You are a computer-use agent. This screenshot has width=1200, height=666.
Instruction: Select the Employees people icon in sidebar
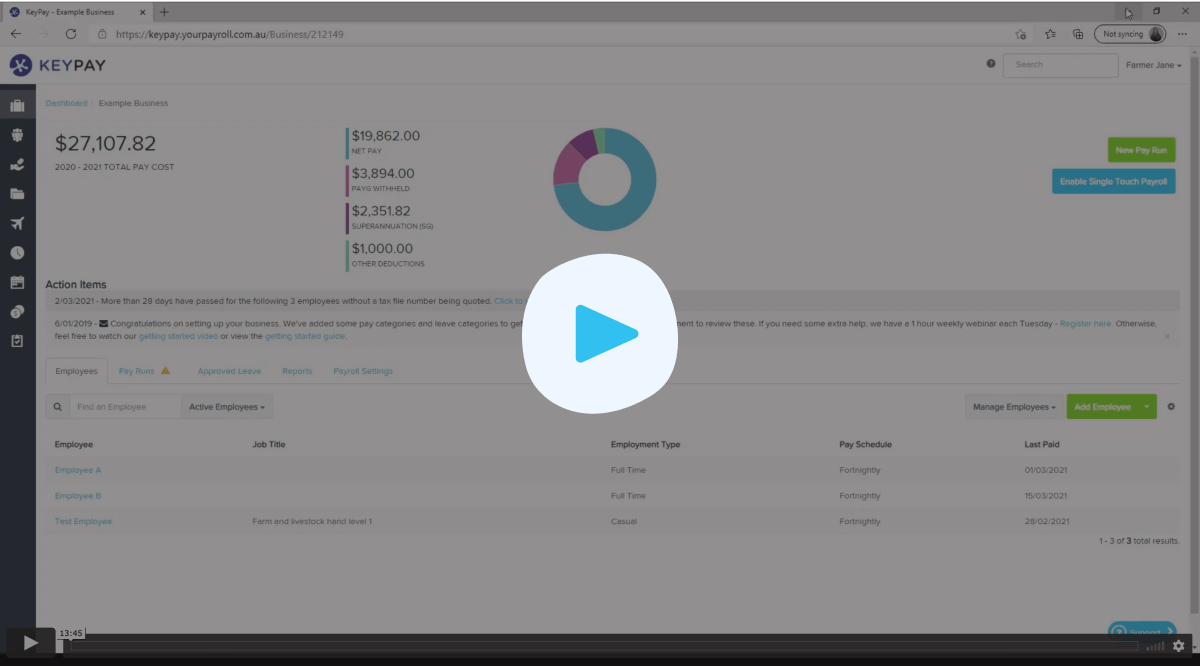18,134
